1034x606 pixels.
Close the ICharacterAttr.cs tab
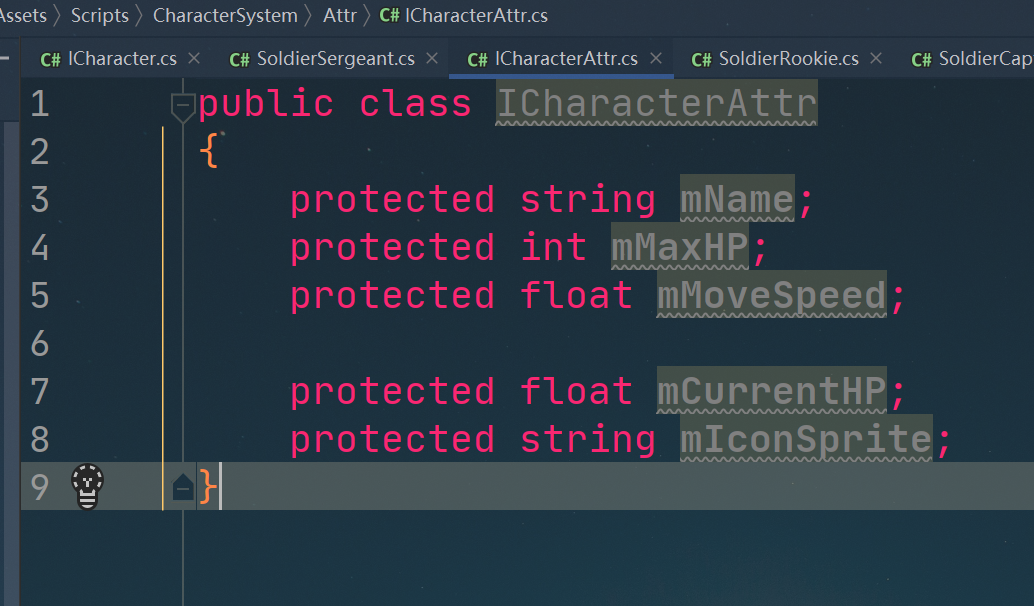click(x=655, y=58)
